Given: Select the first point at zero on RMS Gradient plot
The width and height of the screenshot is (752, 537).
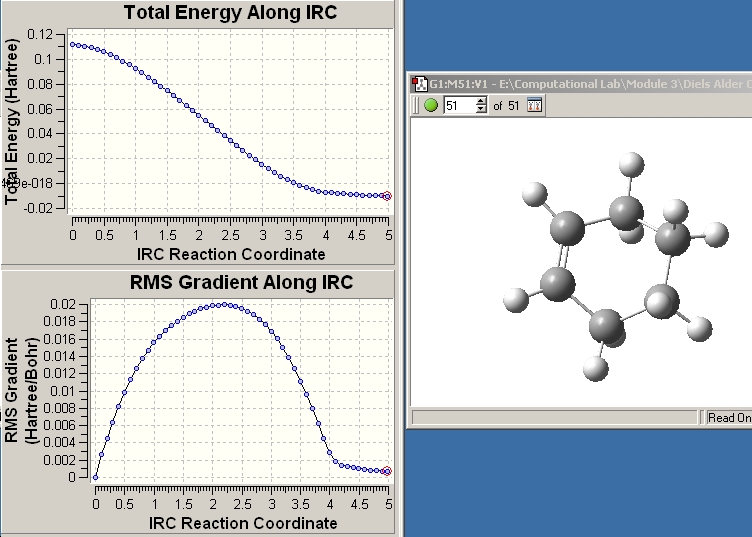Looking at the screenshot, I should 95,477.
